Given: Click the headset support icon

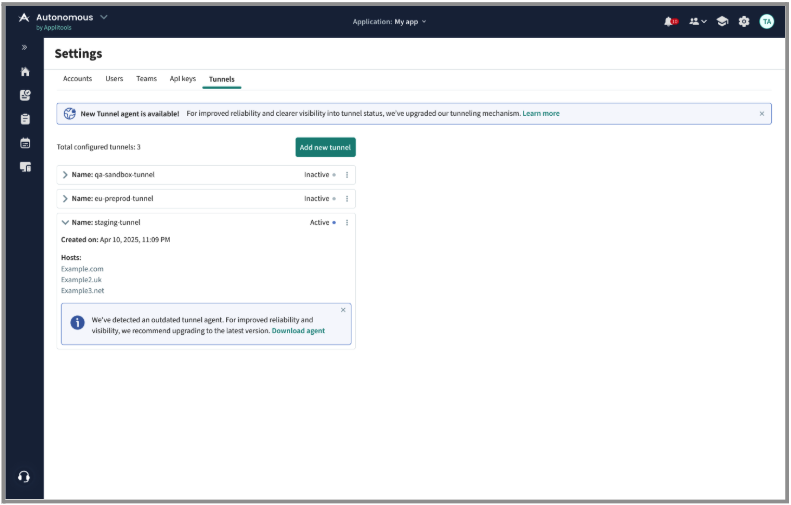Looking at the screenshot, I should (24, 476).
